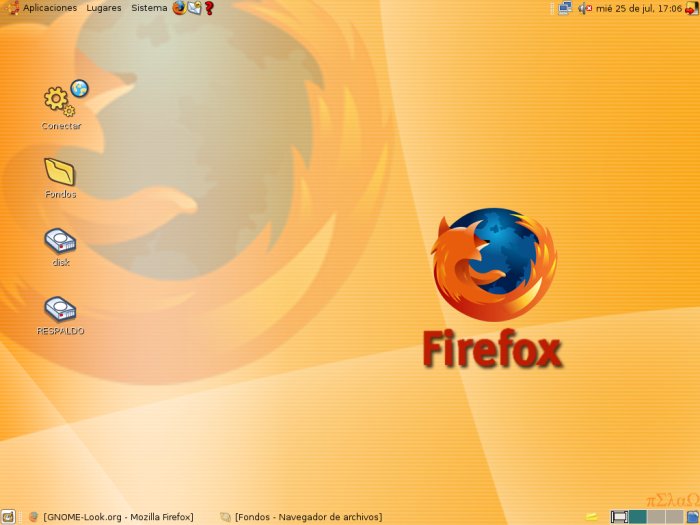The image size is (700, 525).
Task: Select the disk drive desktop icon
Action: tap(60, 247)
